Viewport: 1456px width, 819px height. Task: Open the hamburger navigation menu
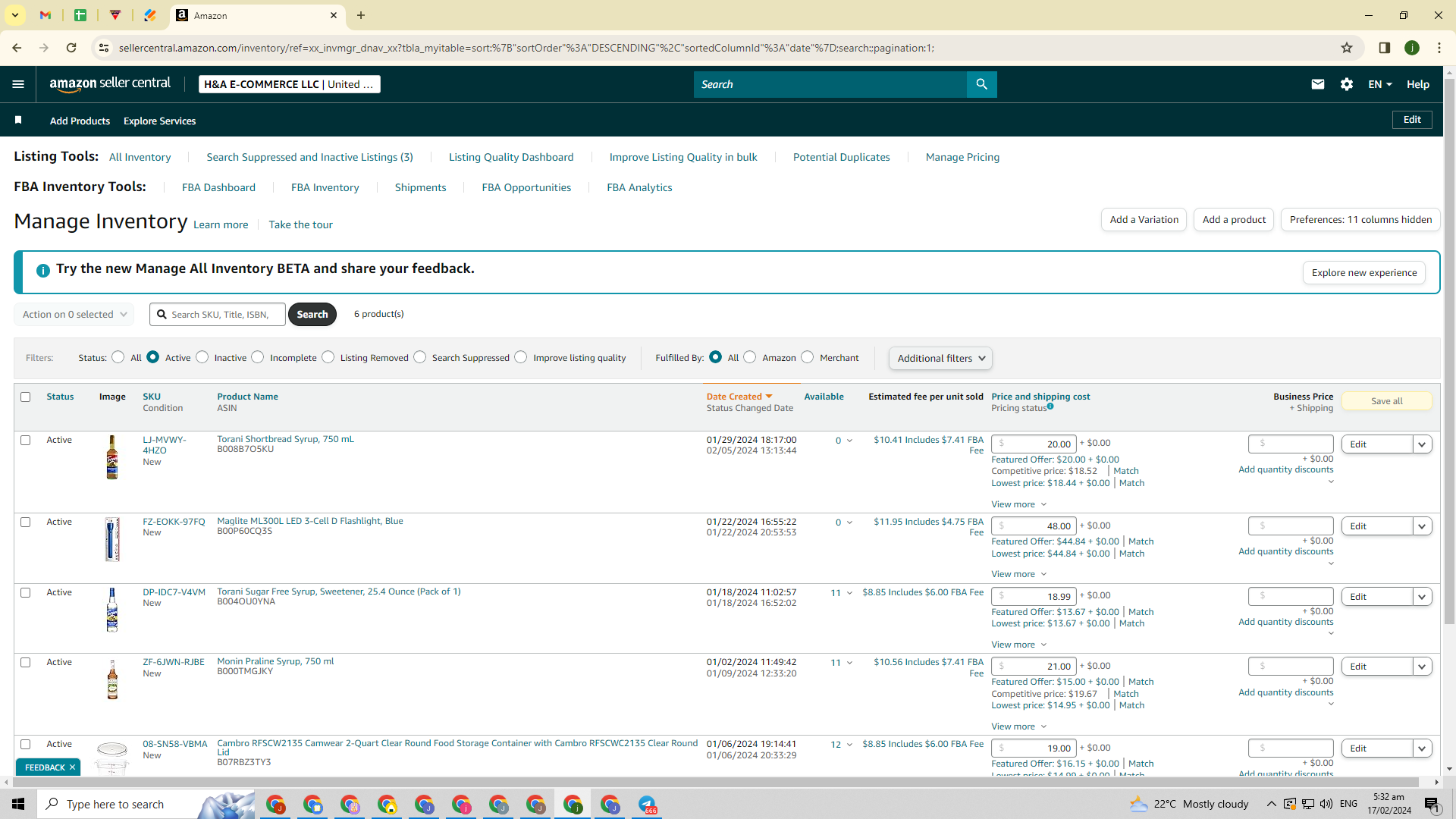(18, 84)
